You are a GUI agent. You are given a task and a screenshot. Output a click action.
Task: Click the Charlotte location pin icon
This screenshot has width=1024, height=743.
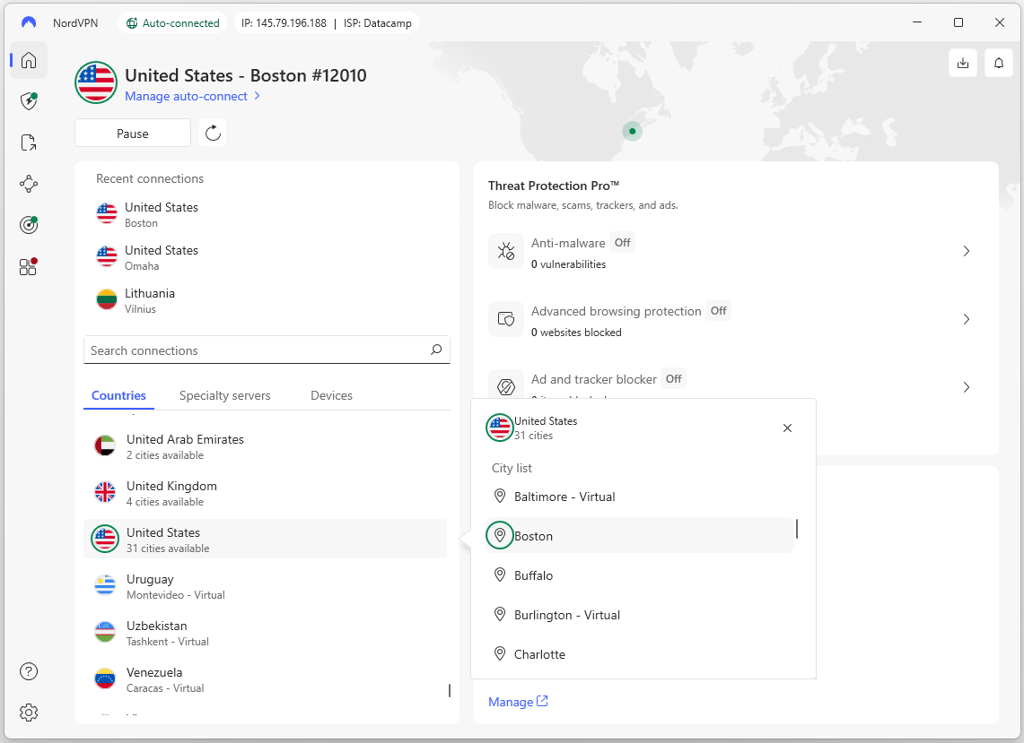point(500,654)
